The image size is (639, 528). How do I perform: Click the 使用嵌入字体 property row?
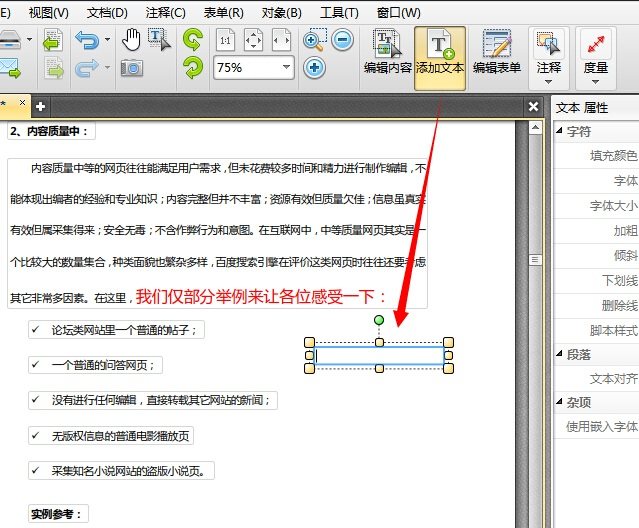[x=596, y=427]
